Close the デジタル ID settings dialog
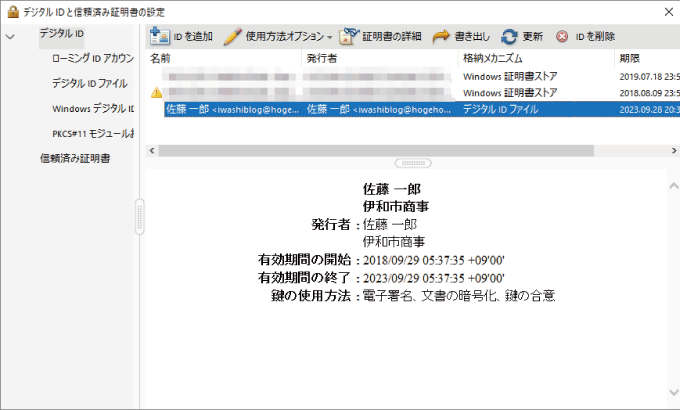Screen dimensions: 680x410 (x=669, y=12)
